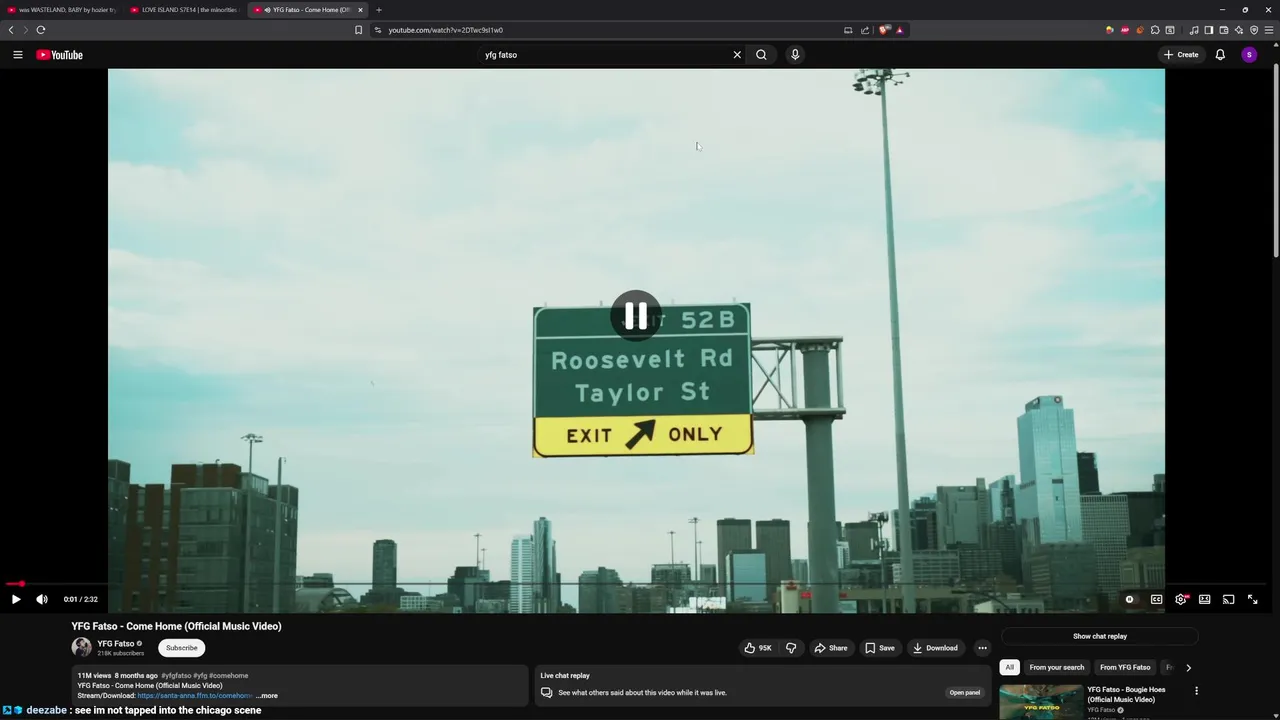The height and width of the screenshot is (720, 1280).
Task: Click the video title text
Action: tap(177, 626)
